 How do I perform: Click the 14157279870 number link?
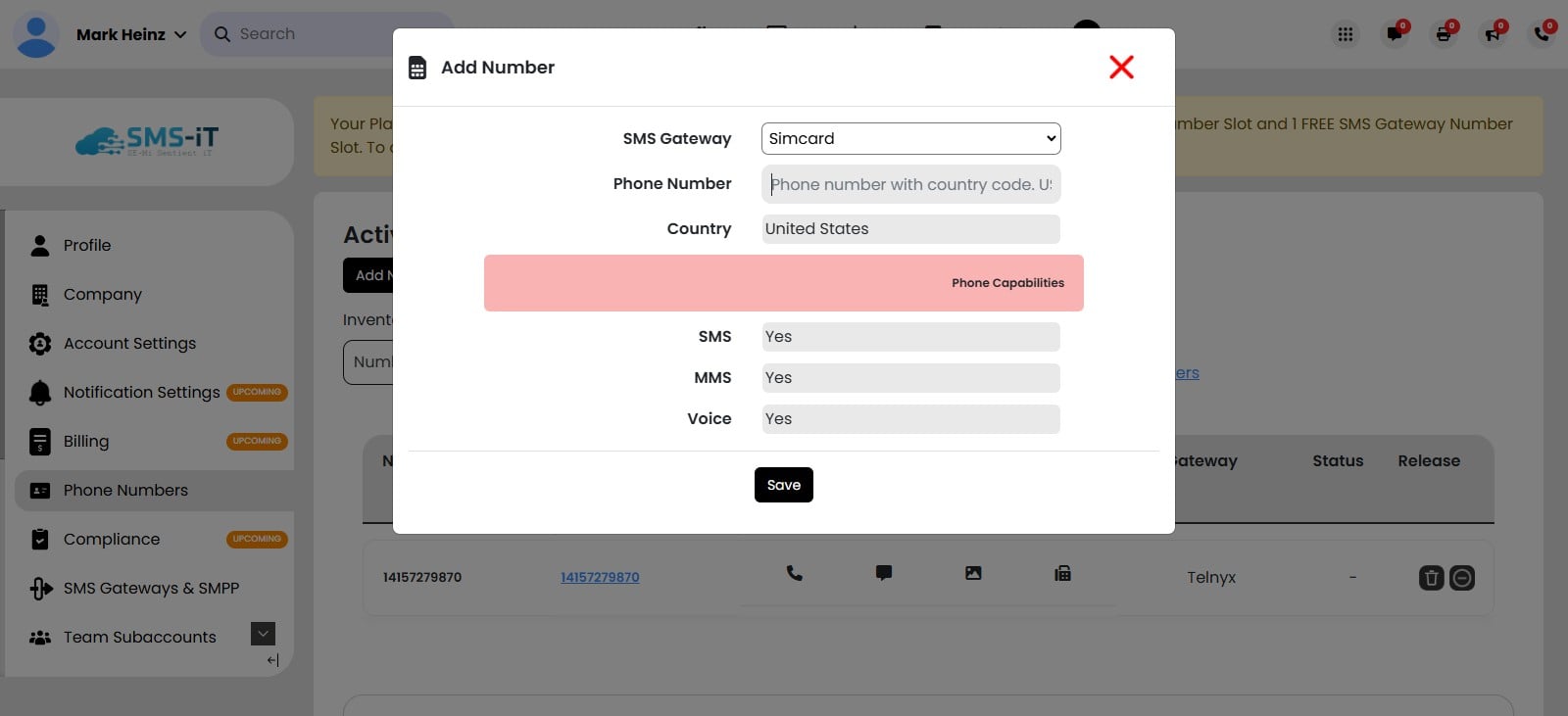(x=600, y=578)
